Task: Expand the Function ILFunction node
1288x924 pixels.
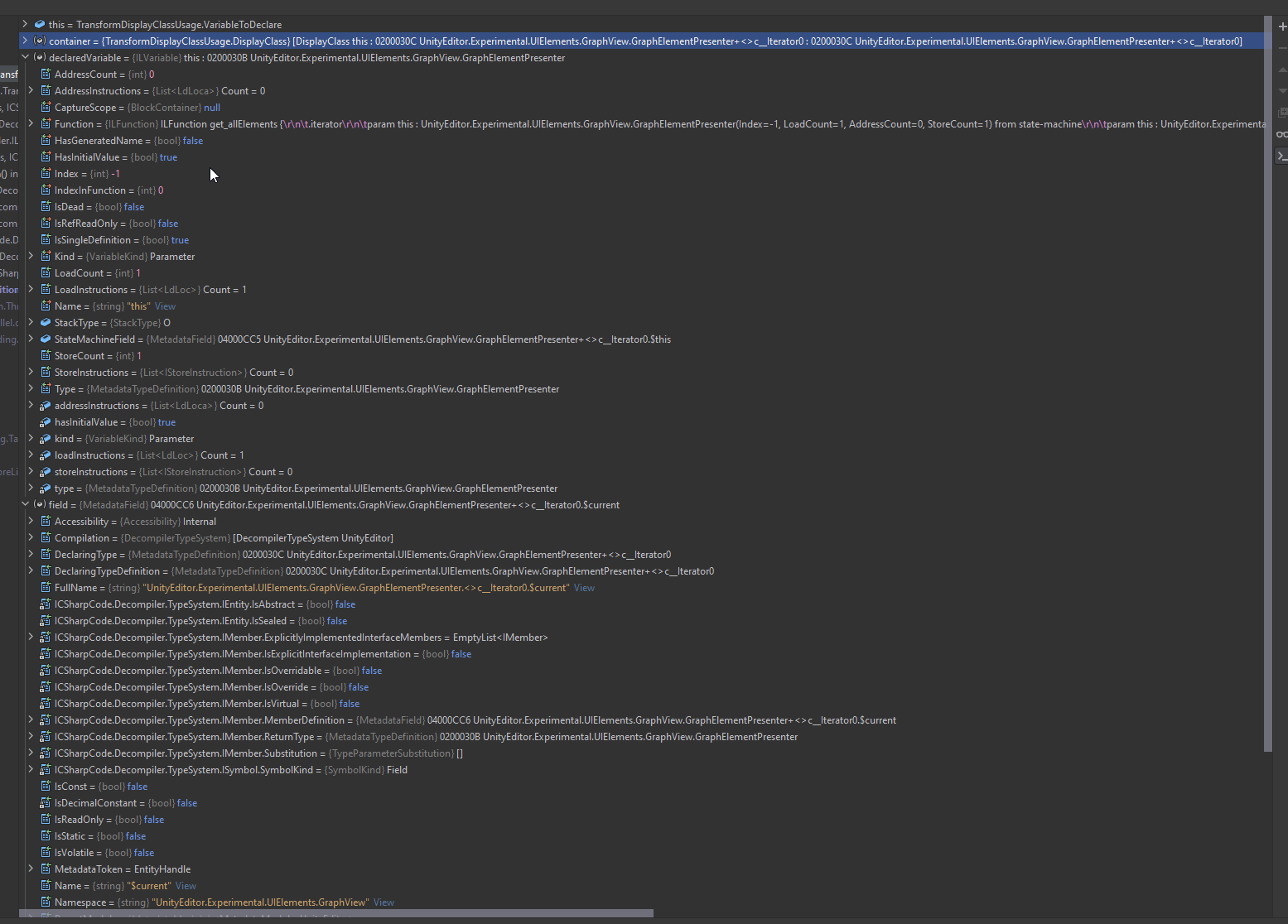Action: pos(31,123)
